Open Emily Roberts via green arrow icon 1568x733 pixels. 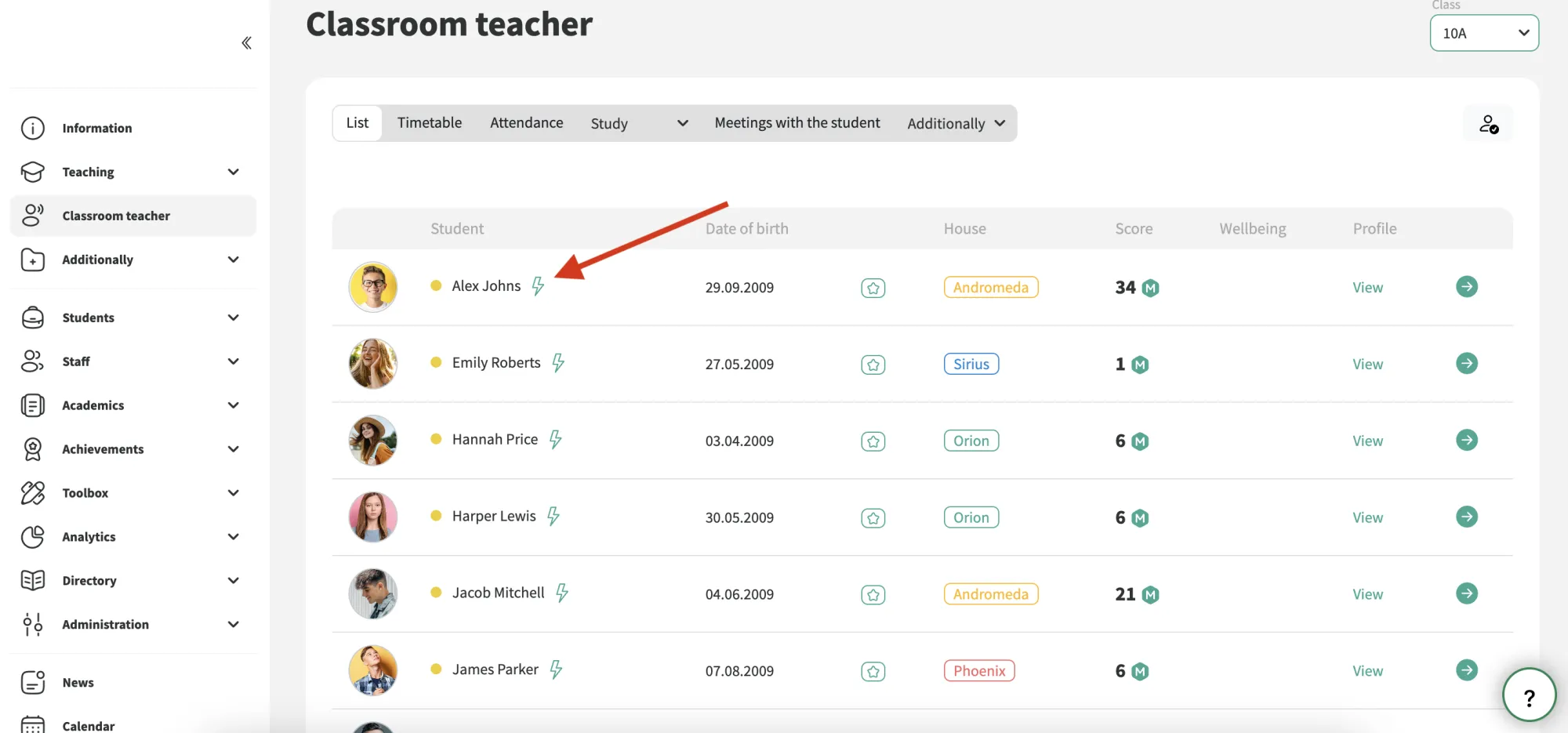[1467, 364]
